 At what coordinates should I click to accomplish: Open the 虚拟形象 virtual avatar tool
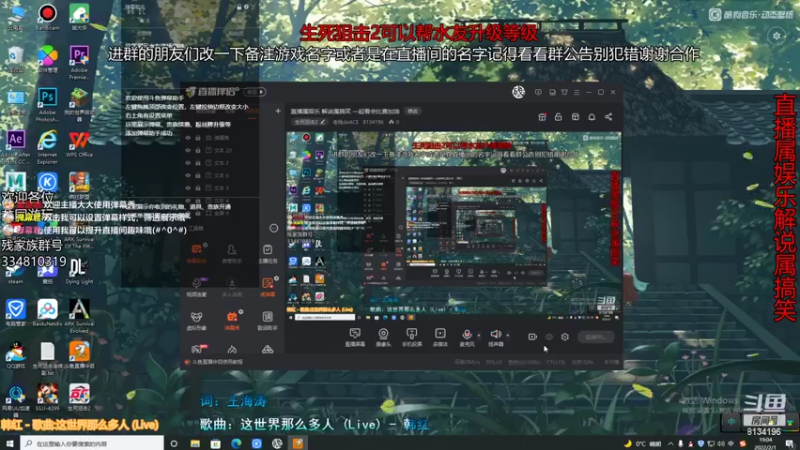tap(196, 320)
